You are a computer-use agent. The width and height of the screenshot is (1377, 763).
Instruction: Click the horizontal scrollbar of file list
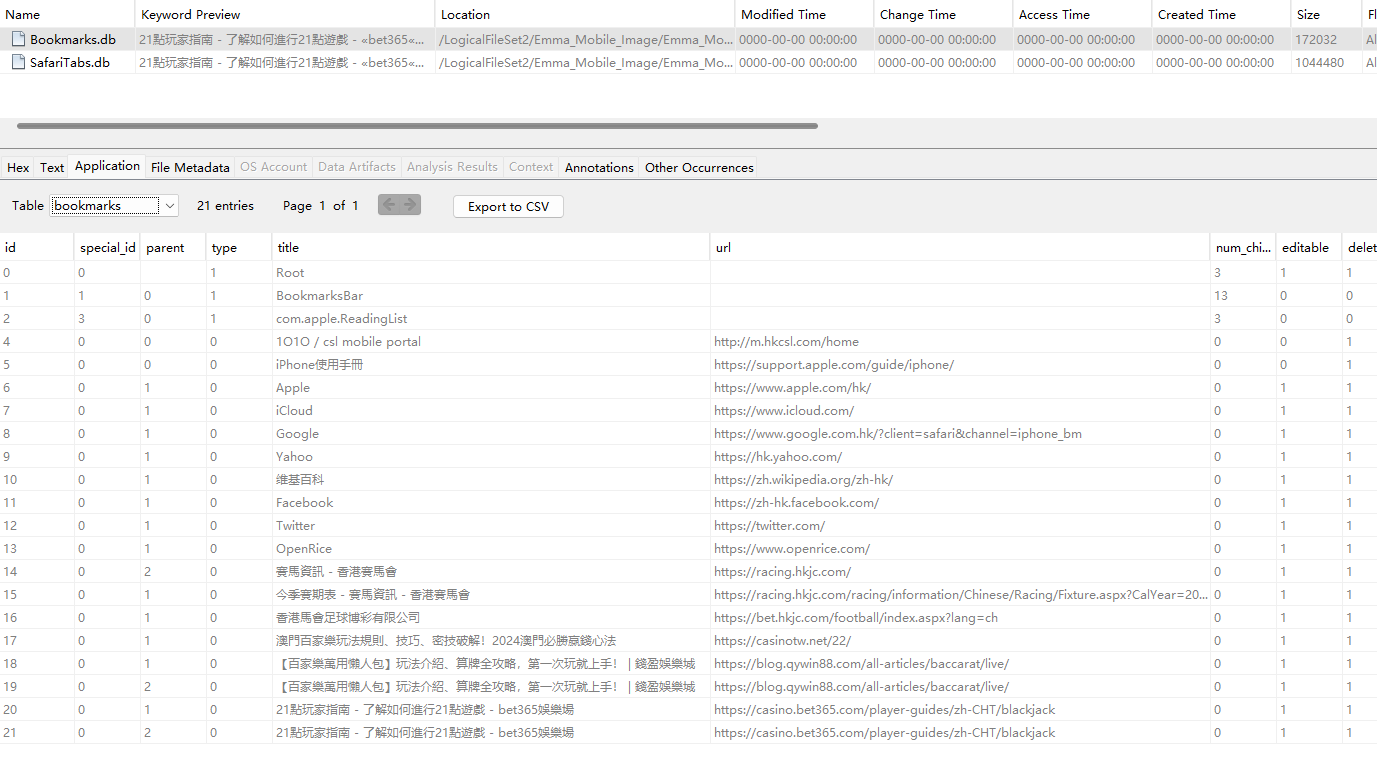[x=417, y=126]
